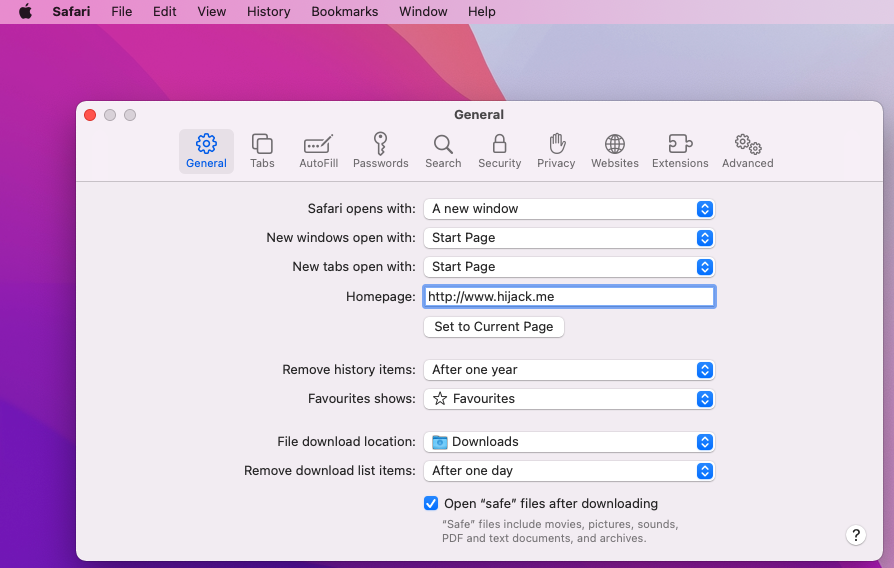This screenshot has width=894, height=568.
Task: Open the Passwords key icon pane
Action: pyautogui.click(x=380, y=151)
